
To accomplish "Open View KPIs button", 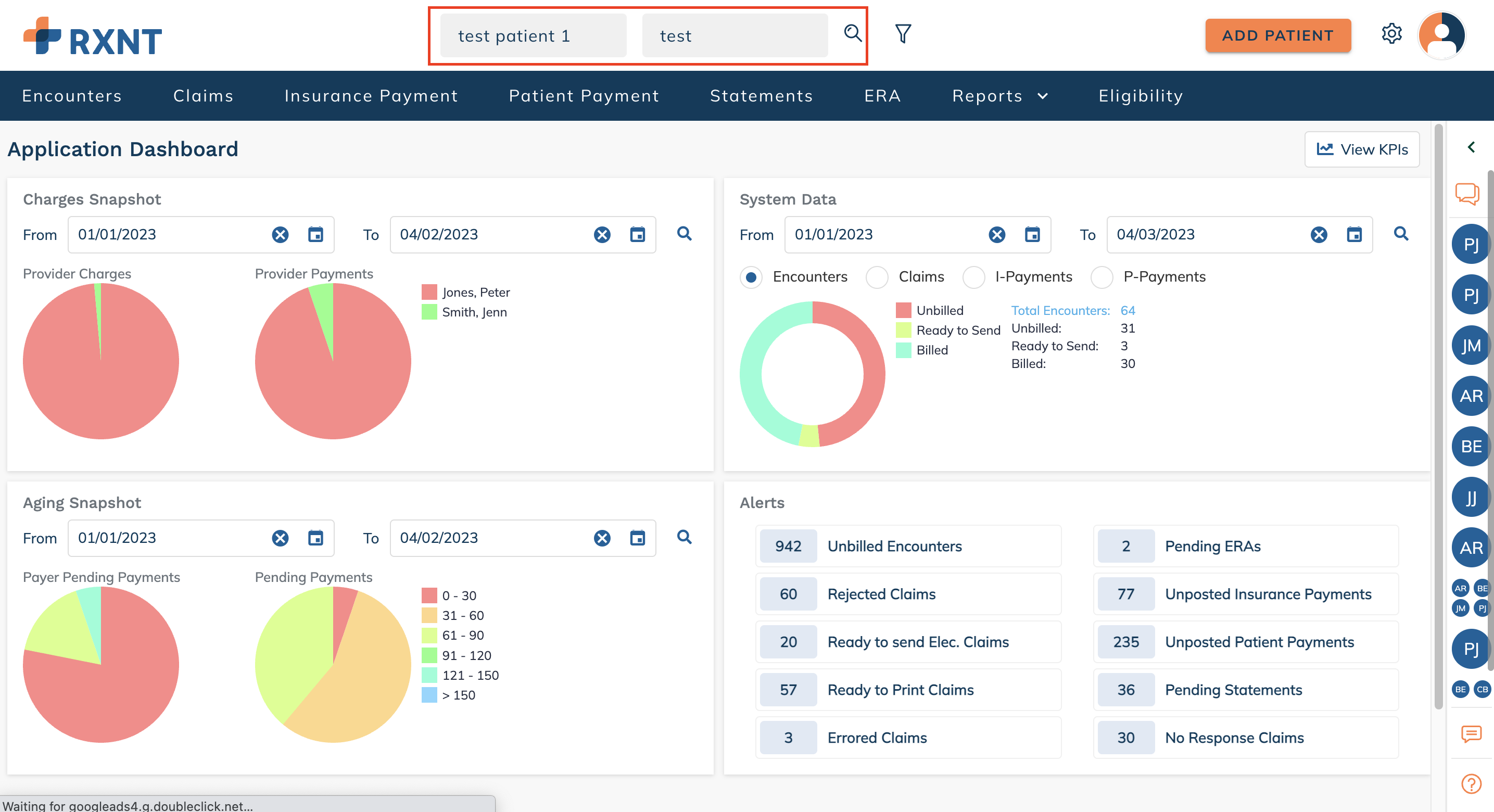I will pos(1362,149).
